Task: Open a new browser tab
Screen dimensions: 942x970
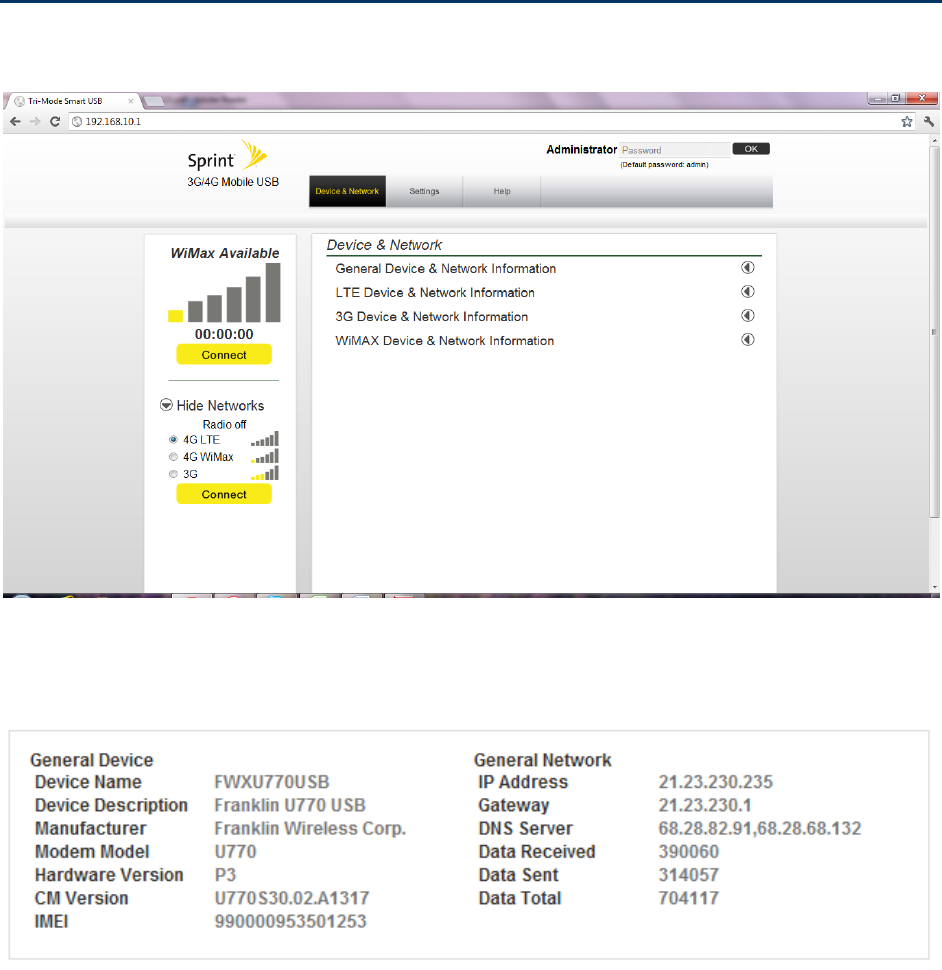Action: click(154, 101)
